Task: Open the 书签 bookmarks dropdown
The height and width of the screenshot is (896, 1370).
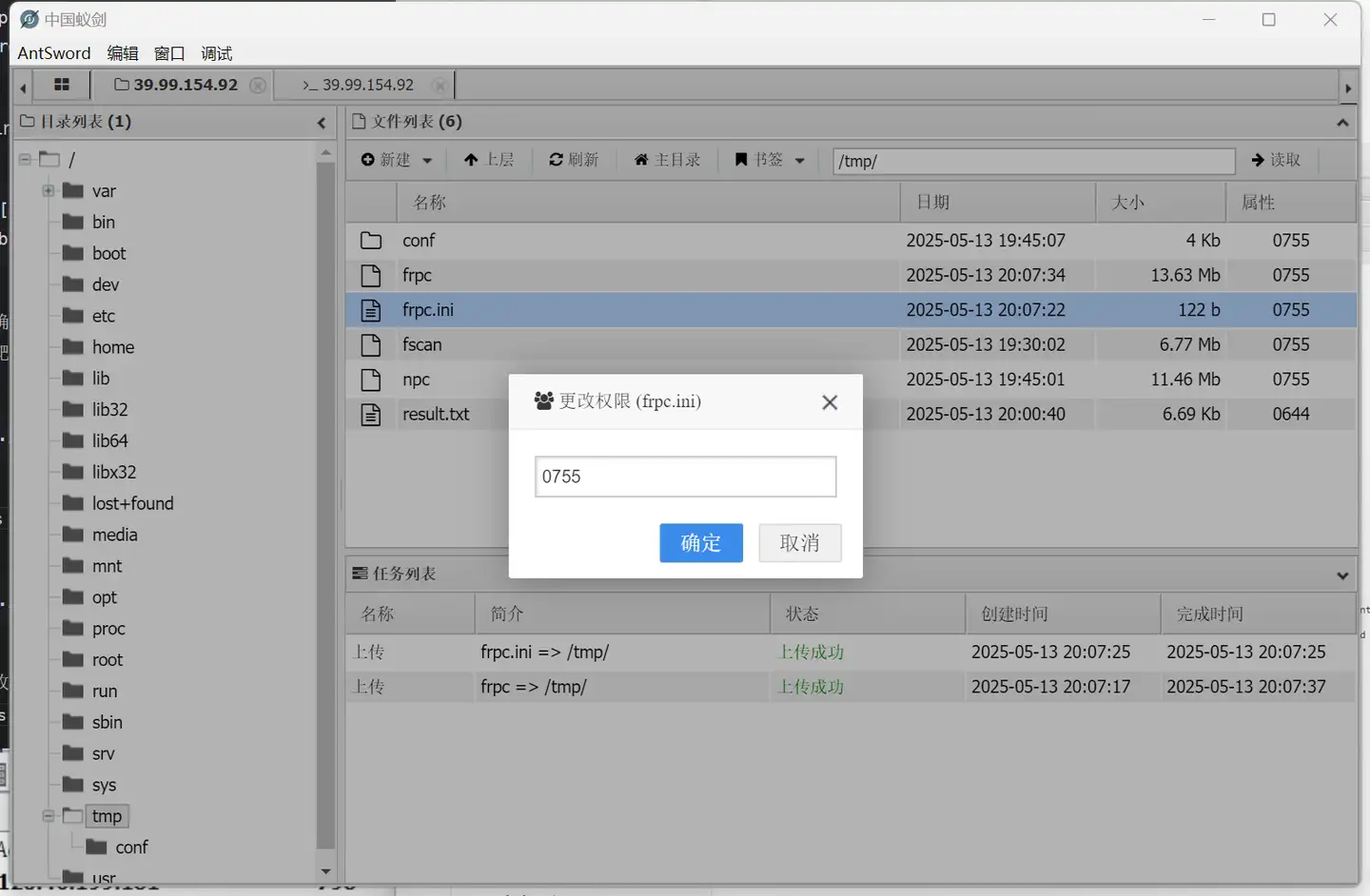Action: pyautogui.click(x=770, y=160)
